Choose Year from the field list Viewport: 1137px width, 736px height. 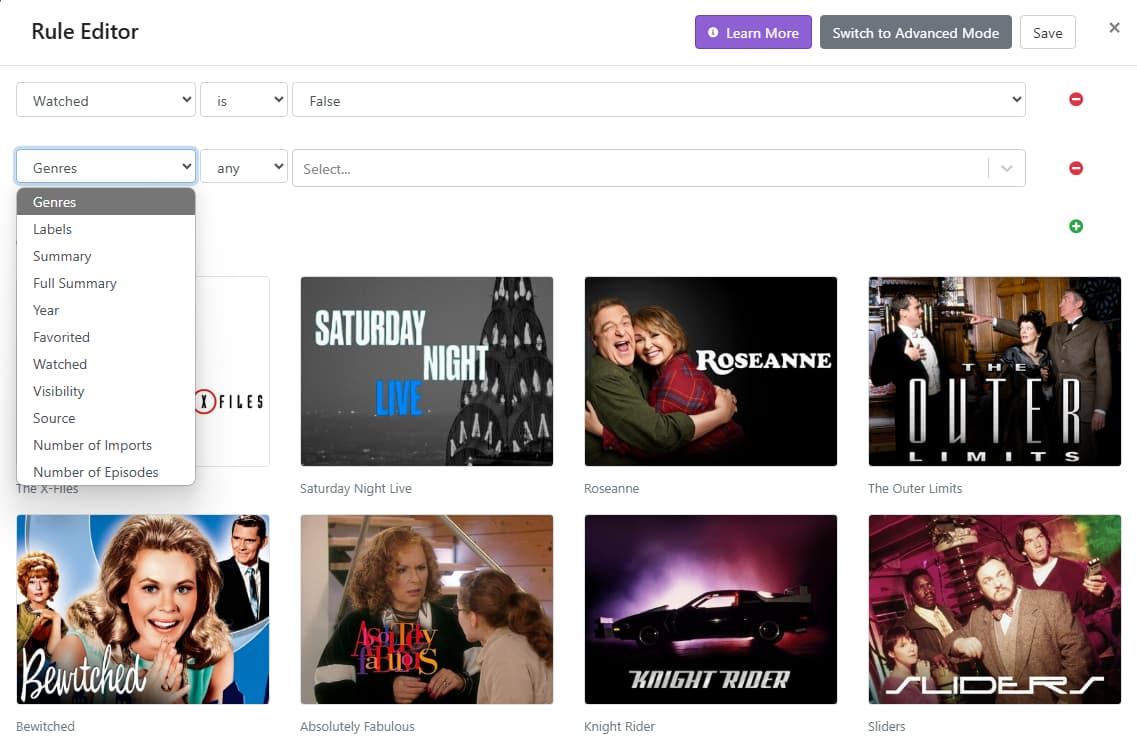[x=46, y=310]
